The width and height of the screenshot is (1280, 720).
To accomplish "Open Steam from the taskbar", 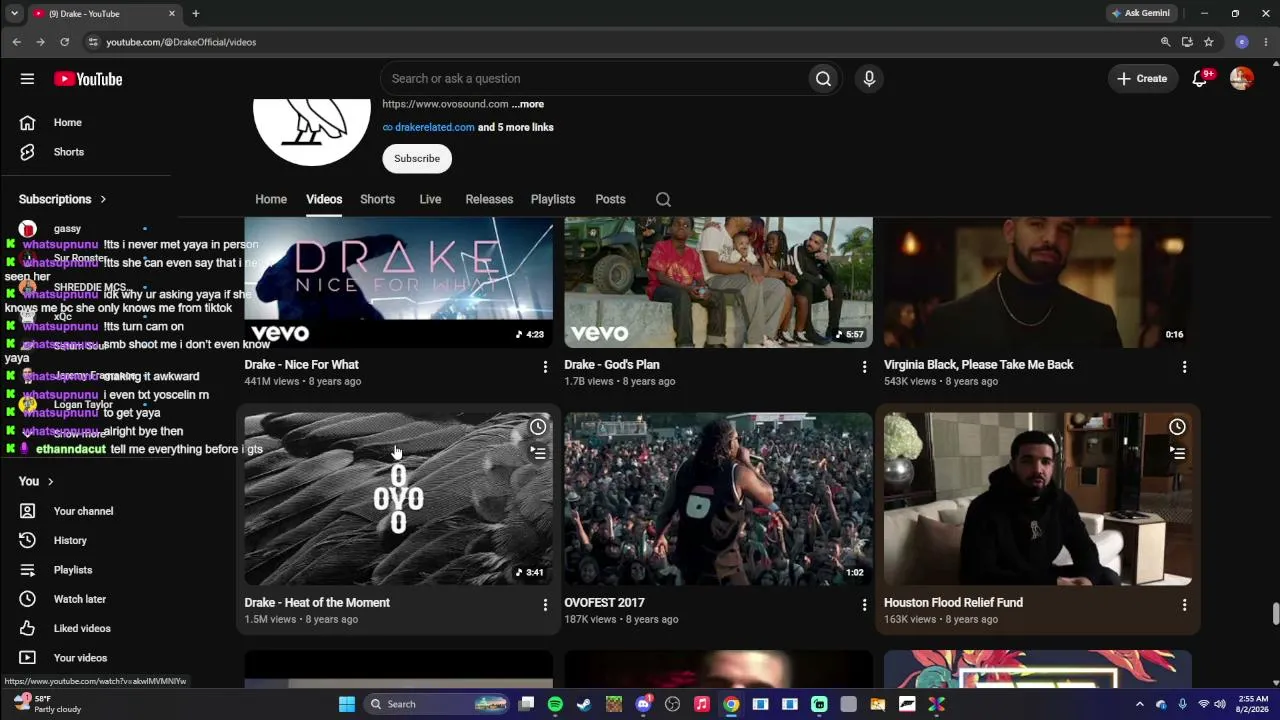I will tap(584, 704).
